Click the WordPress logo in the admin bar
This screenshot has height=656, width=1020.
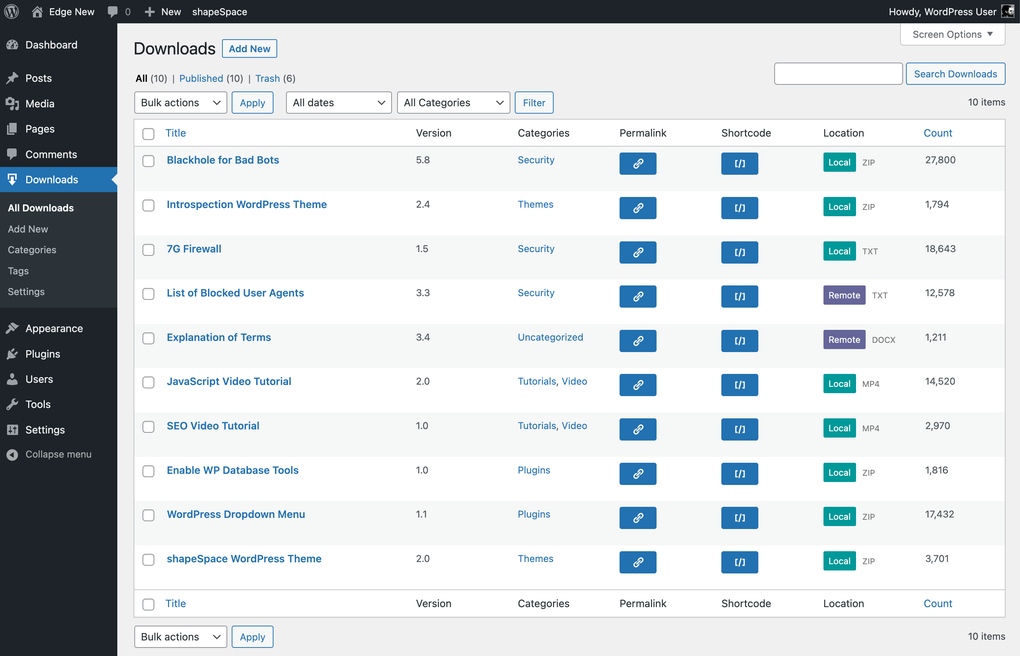(11, 11)
